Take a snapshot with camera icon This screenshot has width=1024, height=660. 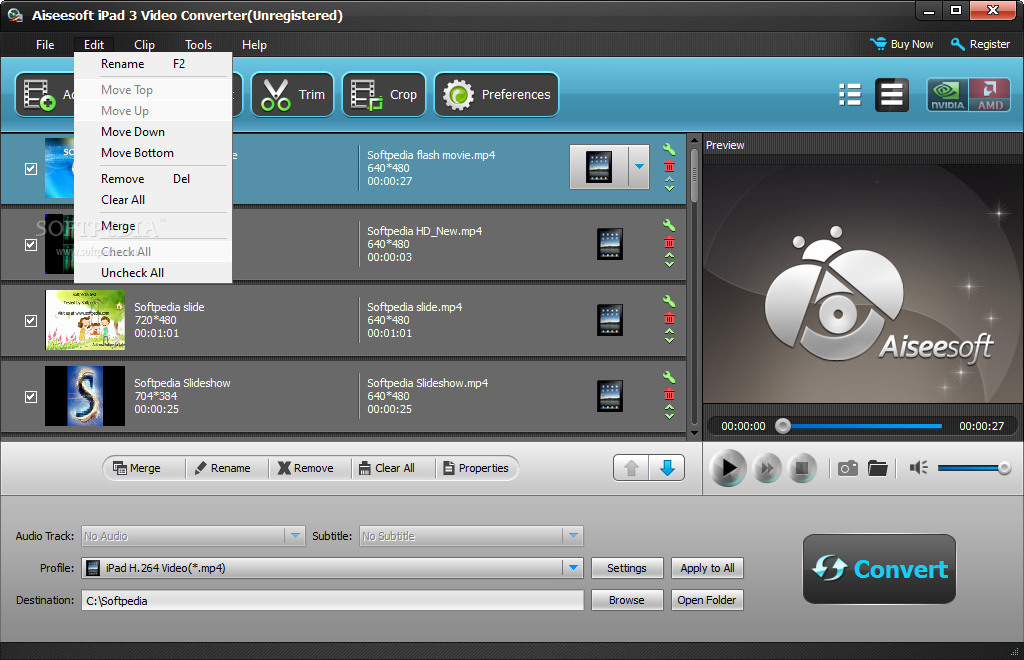848,468
